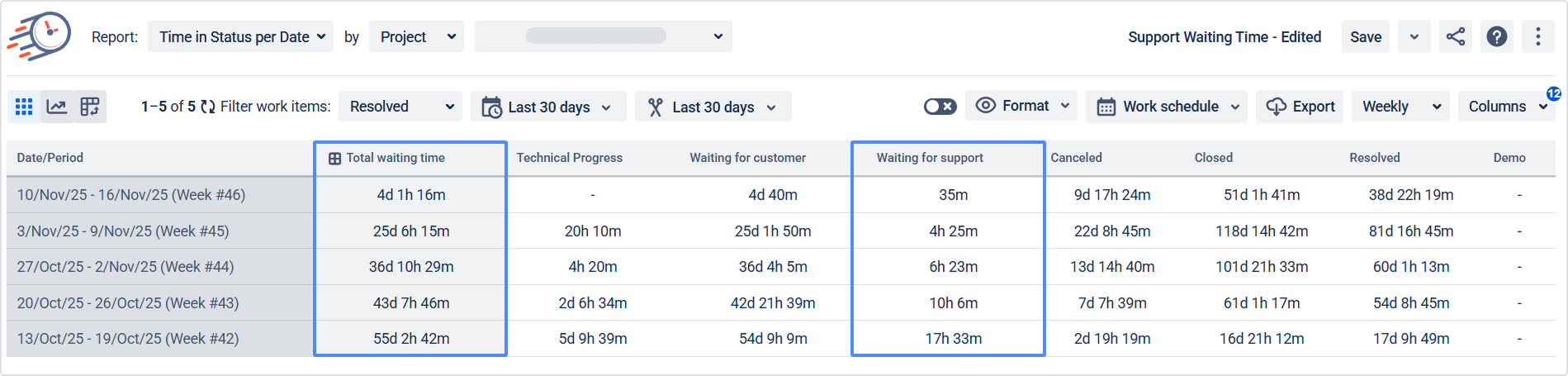Select the Week #45 row label

[x=123, y=231]
